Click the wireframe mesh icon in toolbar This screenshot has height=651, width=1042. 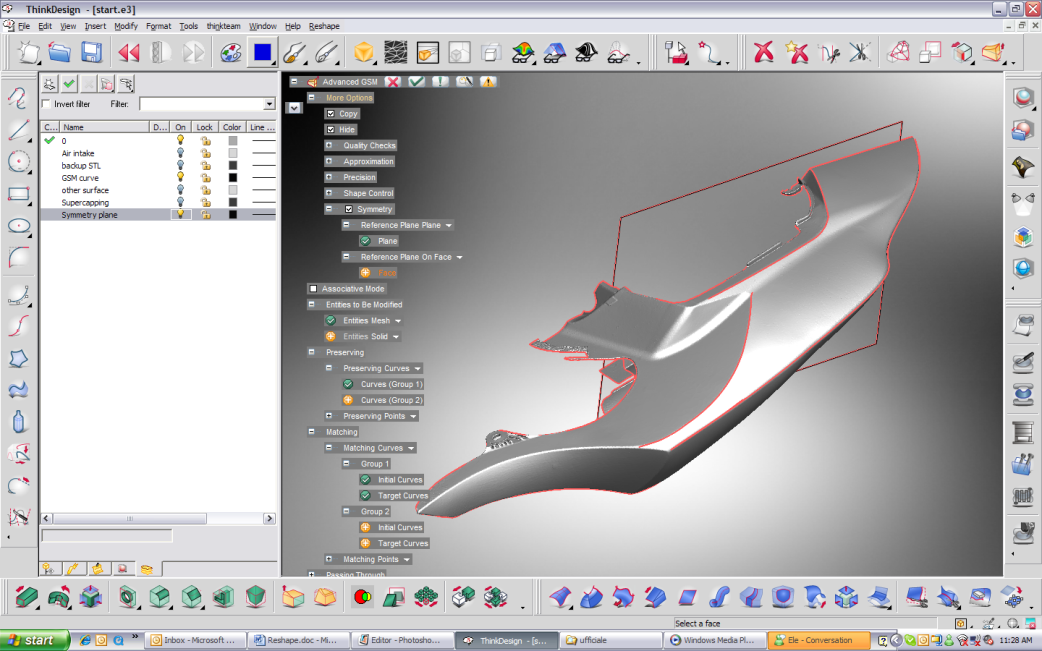tap(396, 52)
